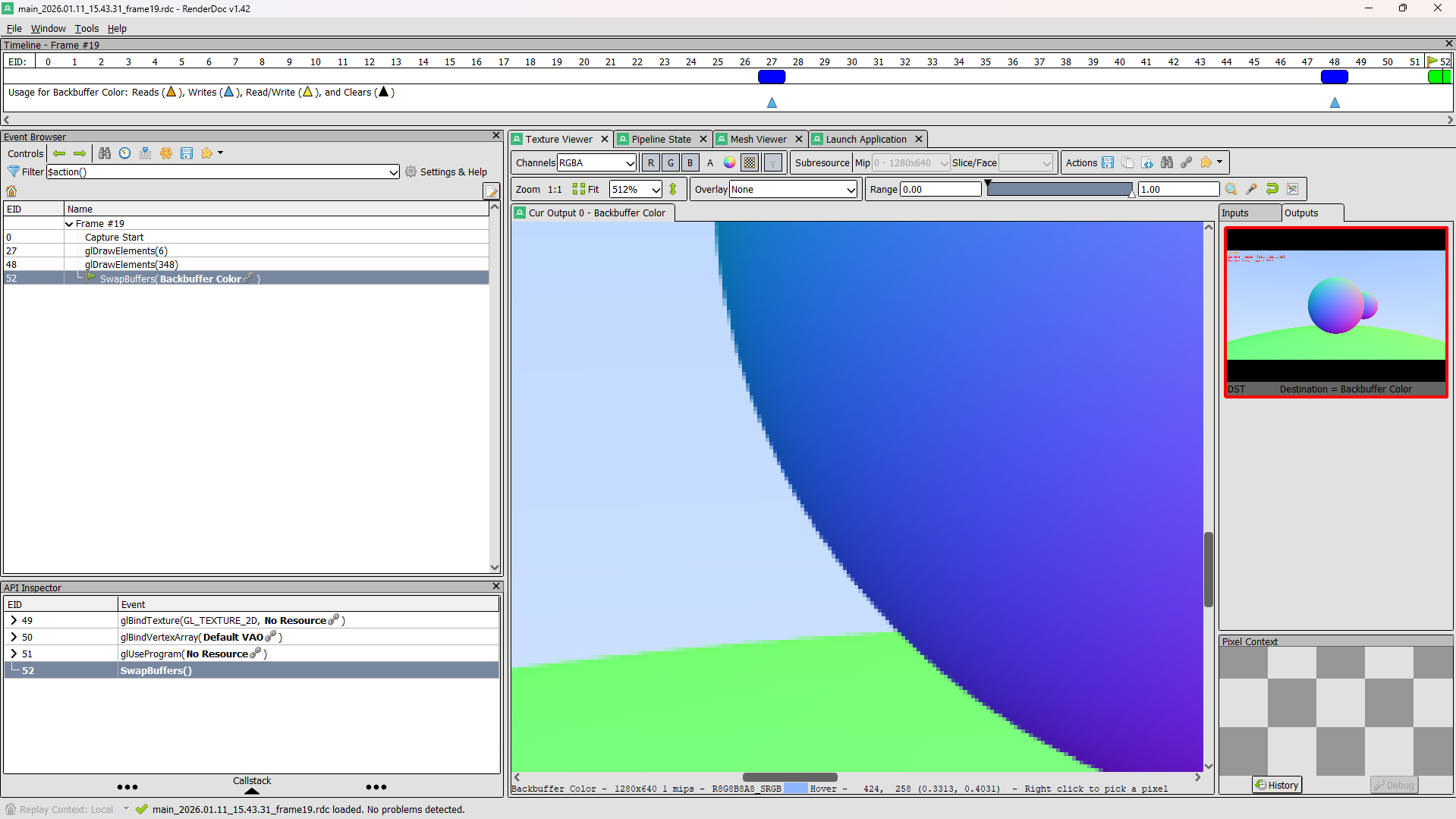Expand the glBindTexture event row 49
This screenshot has width=1456, height=819.
point(14,620)
